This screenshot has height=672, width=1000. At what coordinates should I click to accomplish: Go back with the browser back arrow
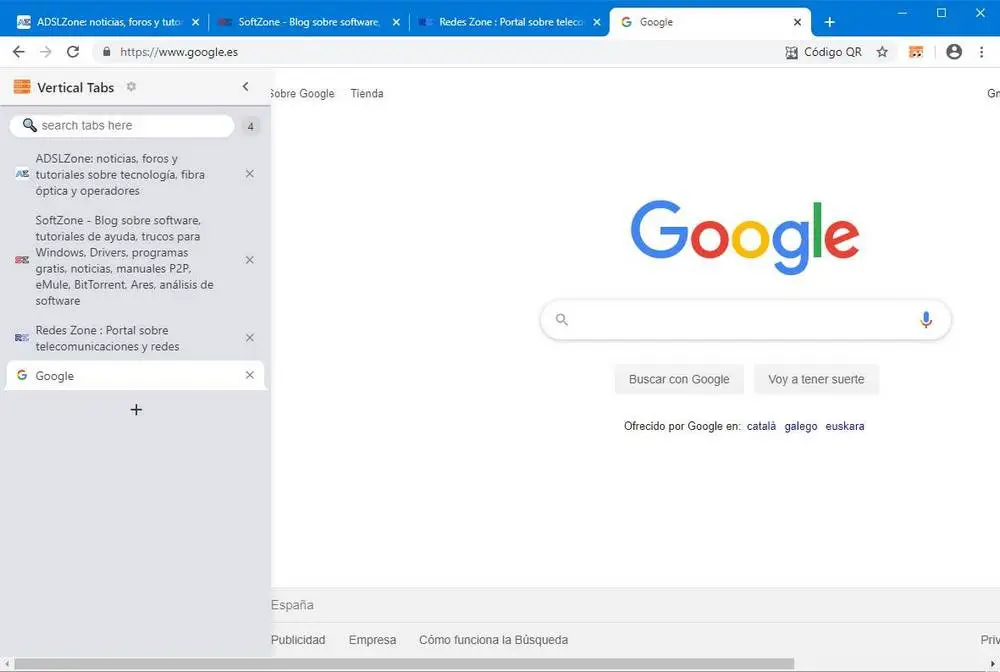point(18,52)
